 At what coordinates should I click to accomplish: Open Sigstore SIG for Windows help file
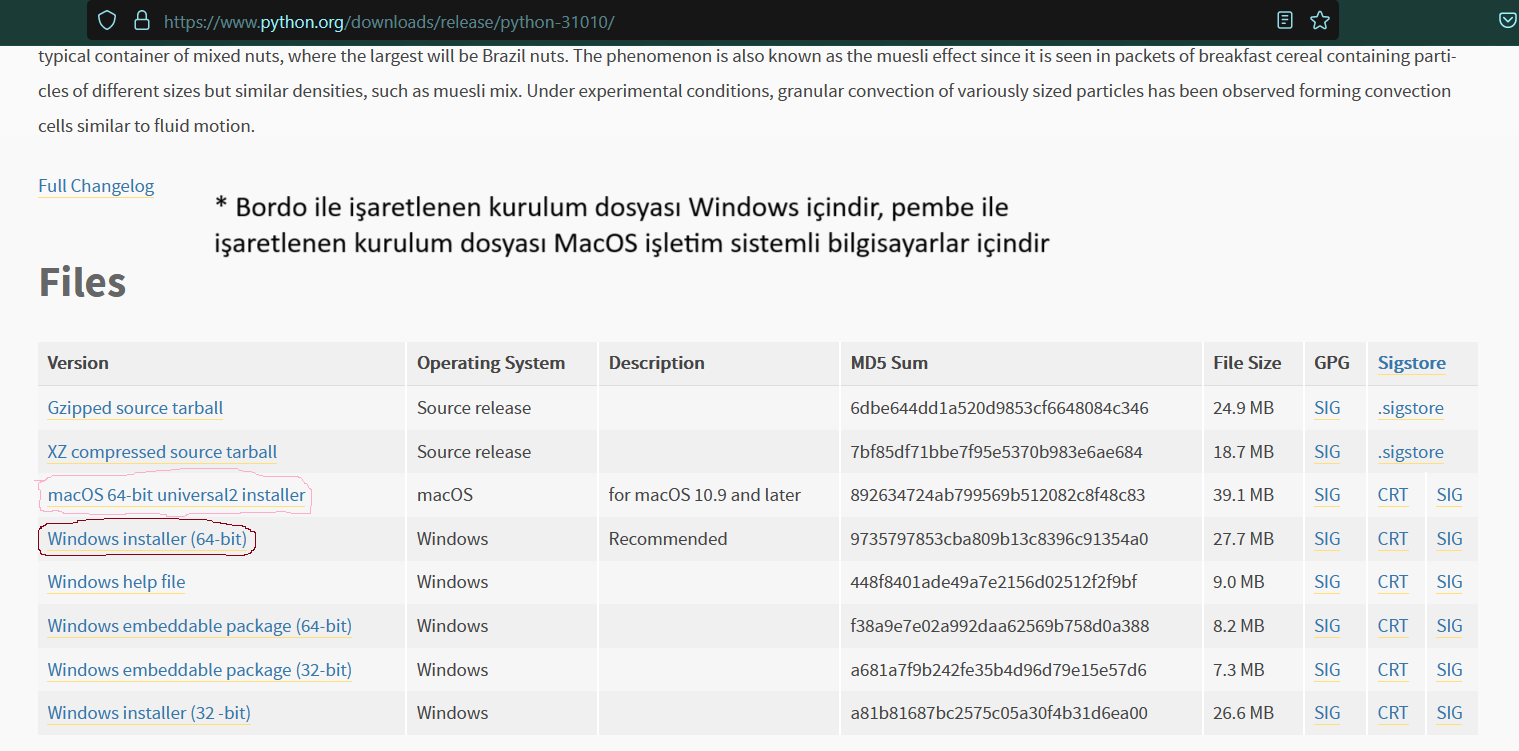pos(1449,582)
